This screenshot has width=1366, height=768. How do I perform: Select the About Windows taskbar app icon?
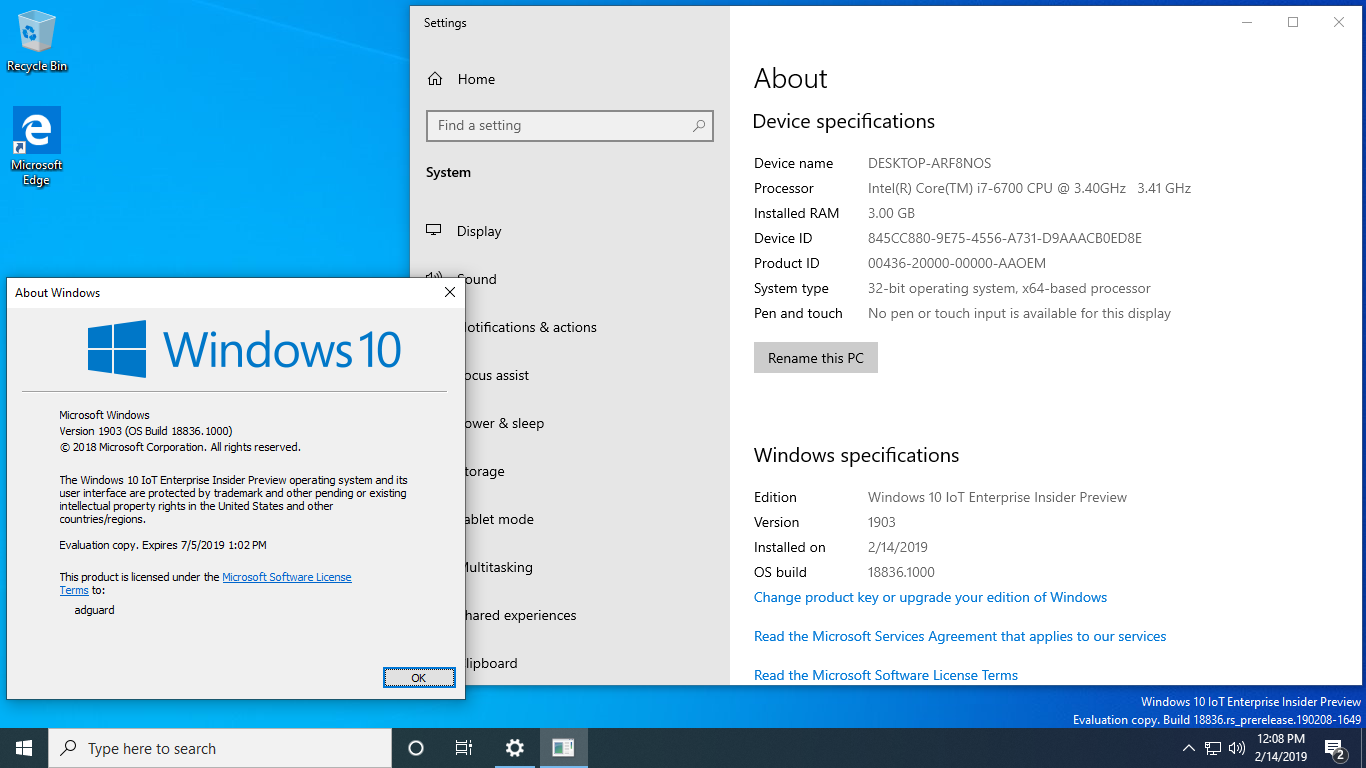tap(563, 748)
